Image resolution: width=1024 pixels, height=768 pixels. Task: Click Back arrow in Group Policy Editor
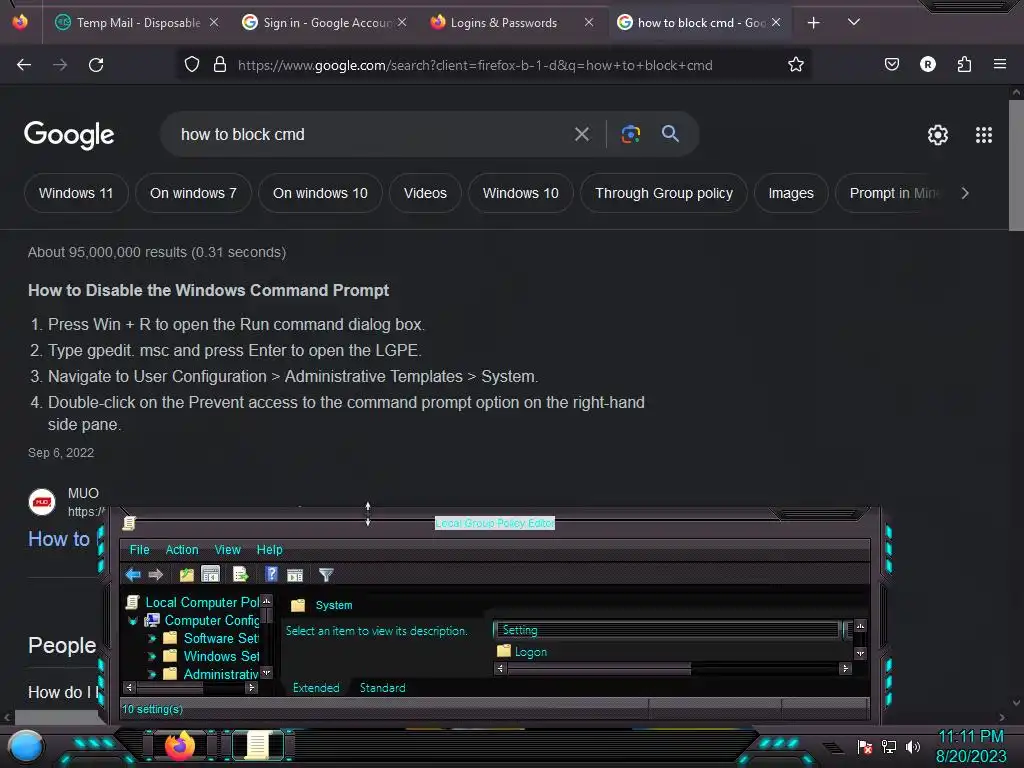[133, 575]
